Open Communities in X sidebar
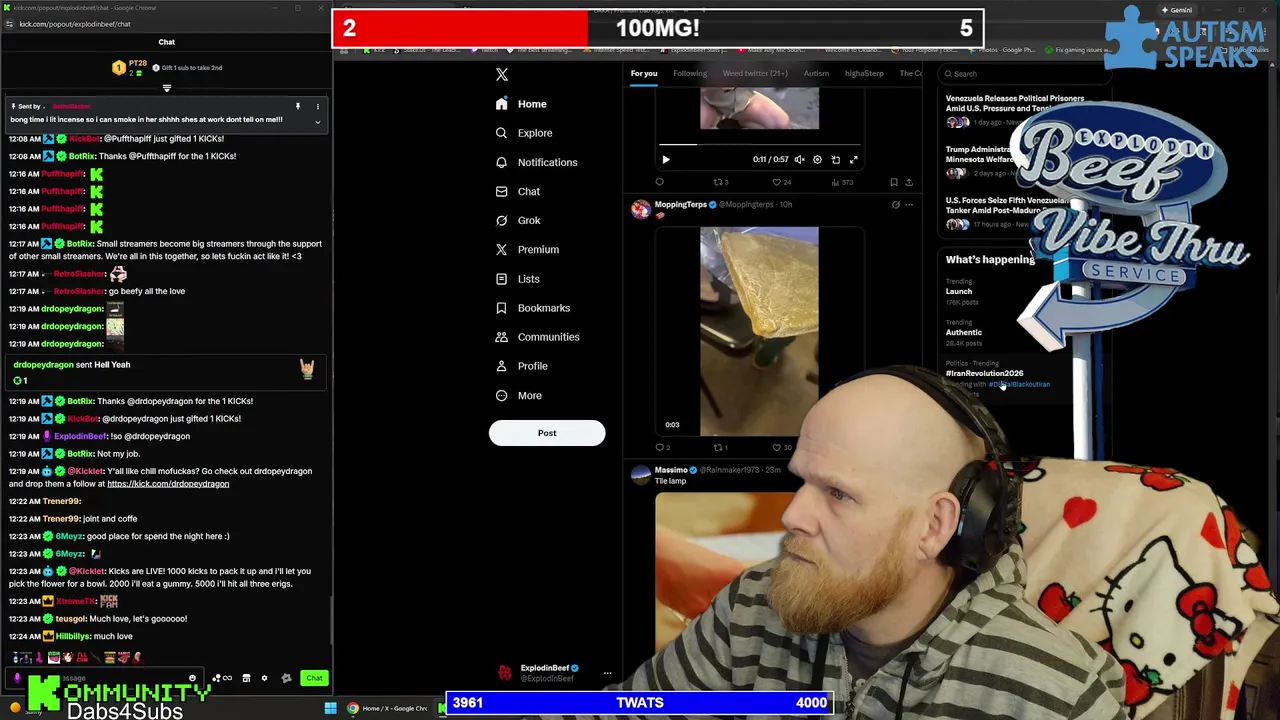The image size is (1280, 720). point(537,337)
